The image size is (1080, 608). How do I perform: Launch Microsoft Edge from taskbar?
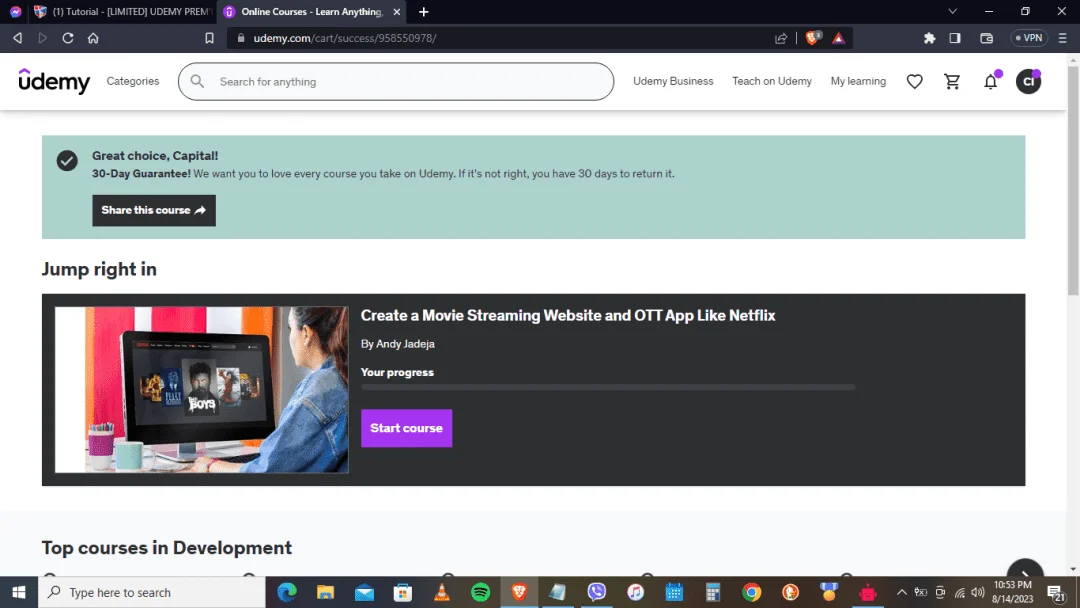pos(287,592)
